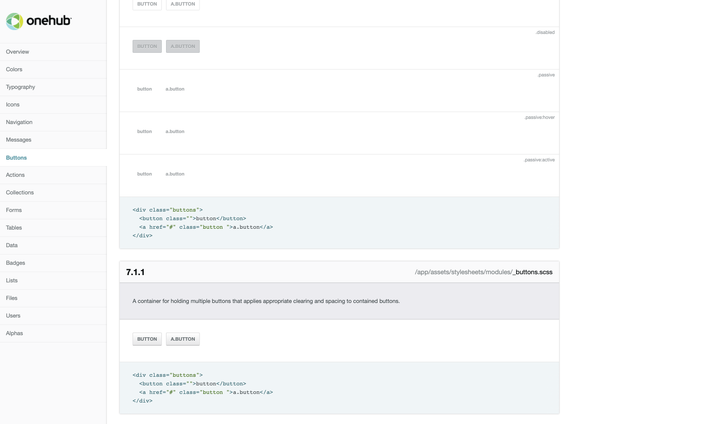Select the highlighted Buttons sidebar item
Viewport: 720px width, 424px height.
coord(53,158)
